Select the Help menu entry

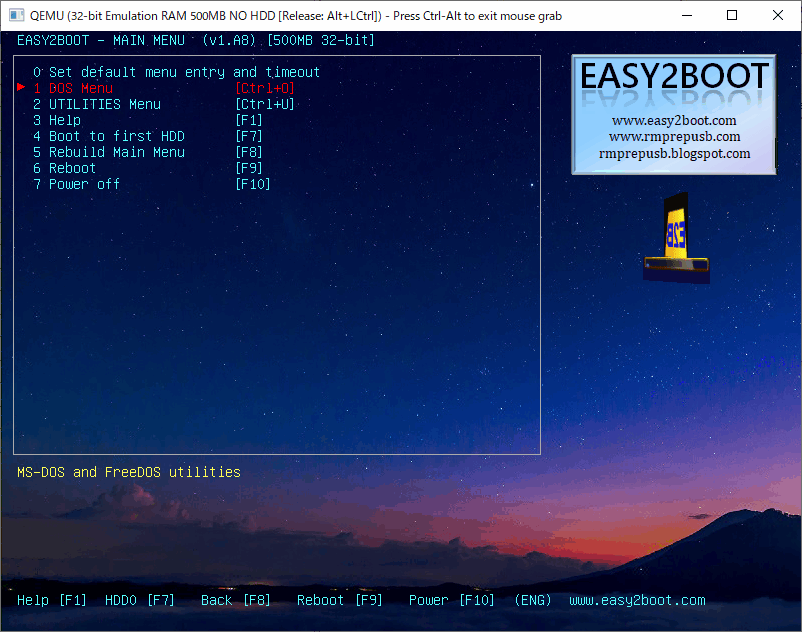(57, 120)
